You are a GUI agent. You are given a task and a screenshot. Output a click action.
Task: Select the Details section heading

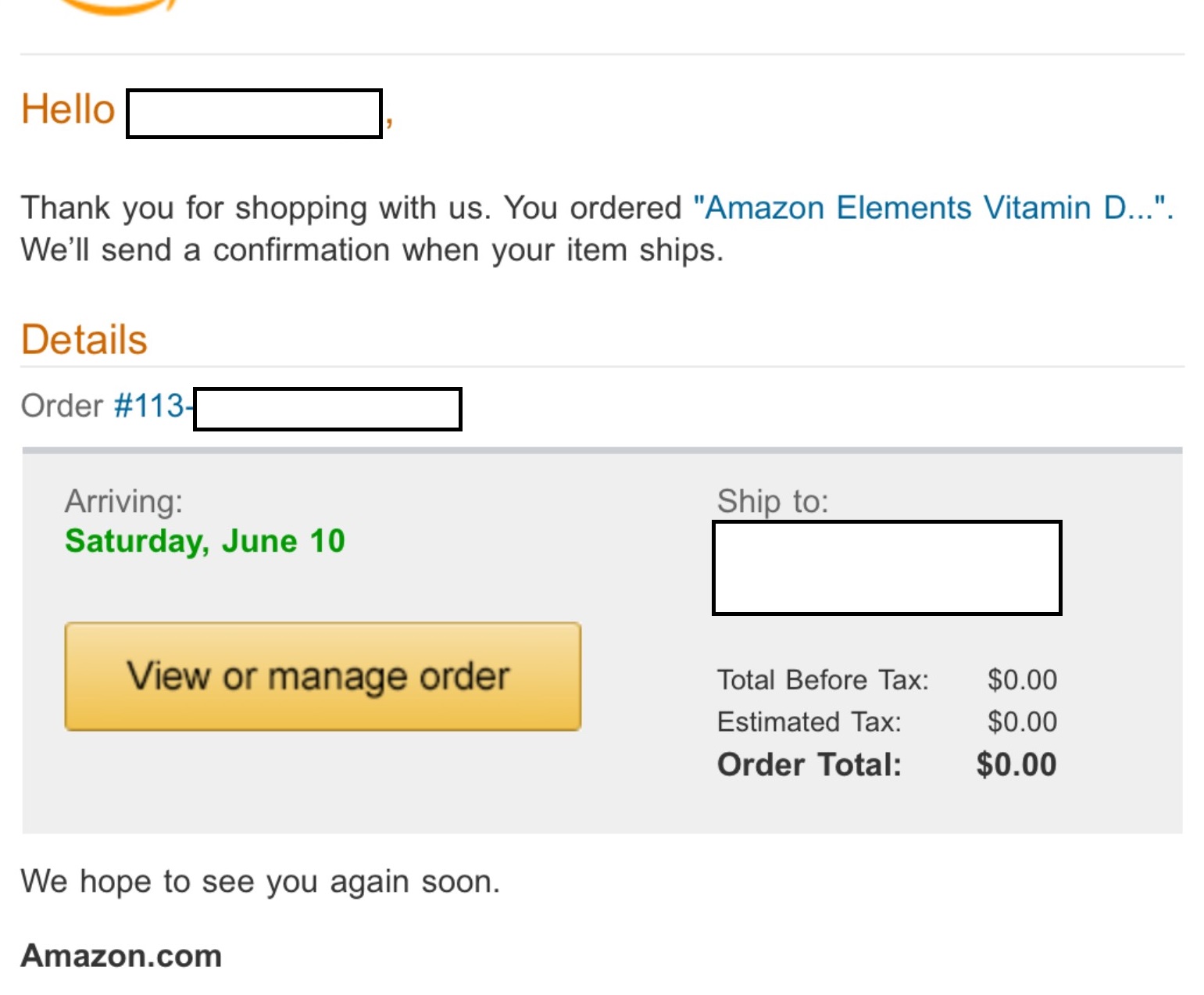(x=84, y=340)
